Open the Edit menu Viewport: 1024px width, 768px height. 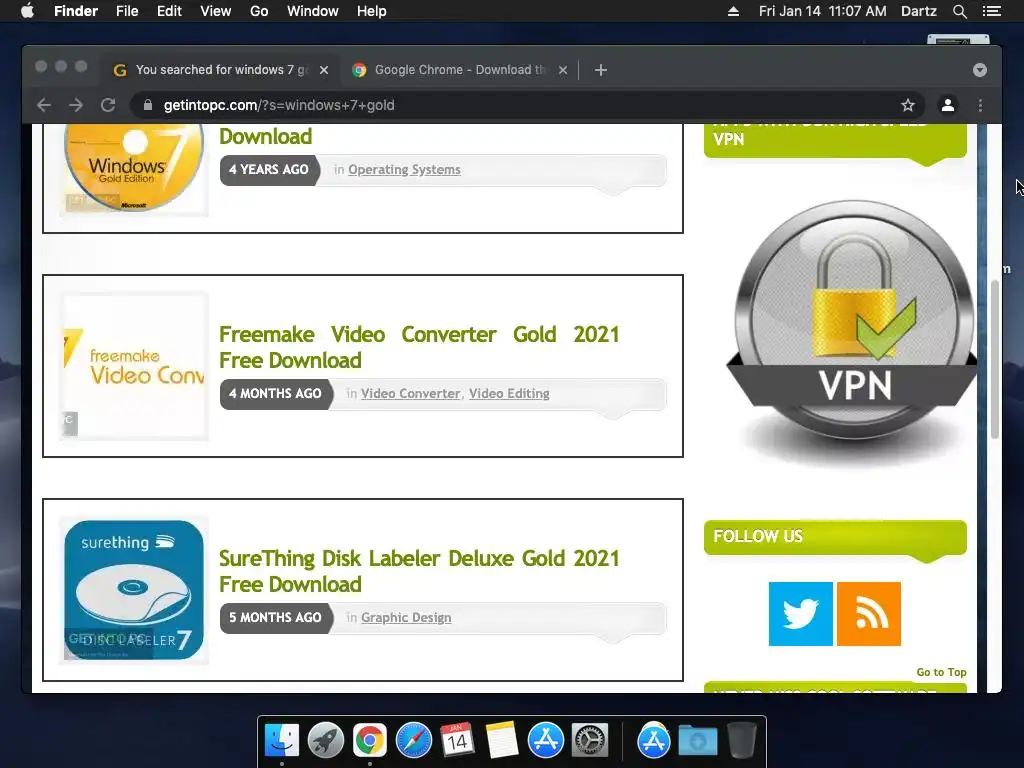(x=169, y=11)
